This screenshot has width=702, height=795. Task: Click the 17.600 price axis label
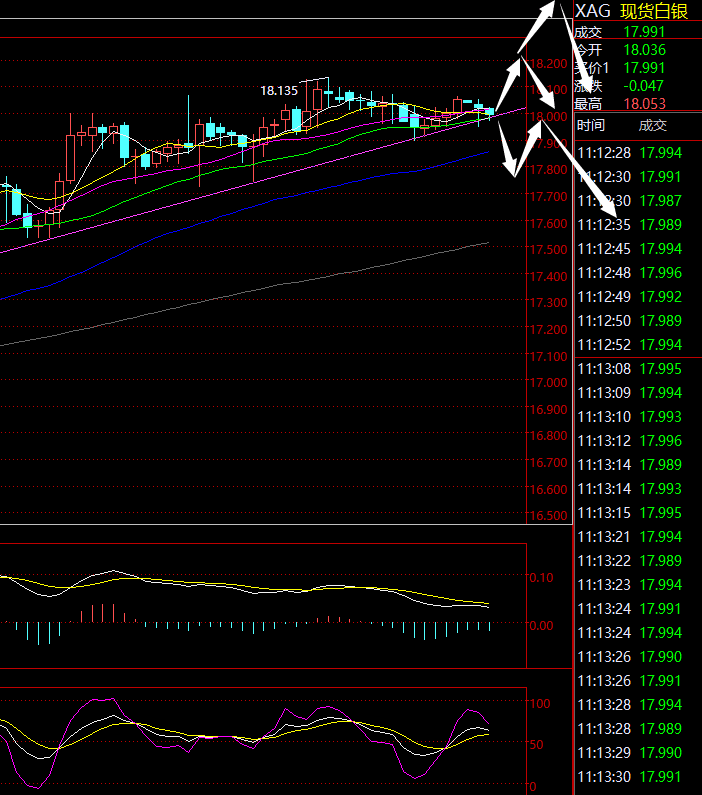[549, 224]
